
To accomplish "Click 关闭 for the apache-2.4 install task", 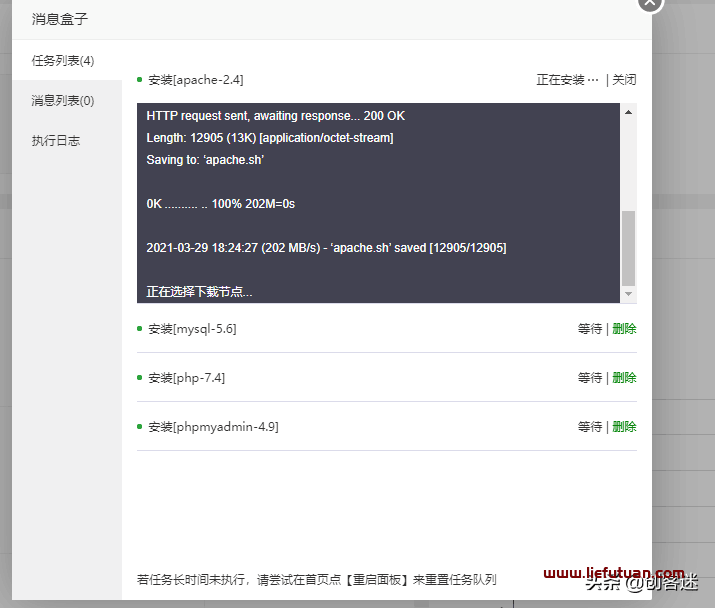I will point(624,80).
